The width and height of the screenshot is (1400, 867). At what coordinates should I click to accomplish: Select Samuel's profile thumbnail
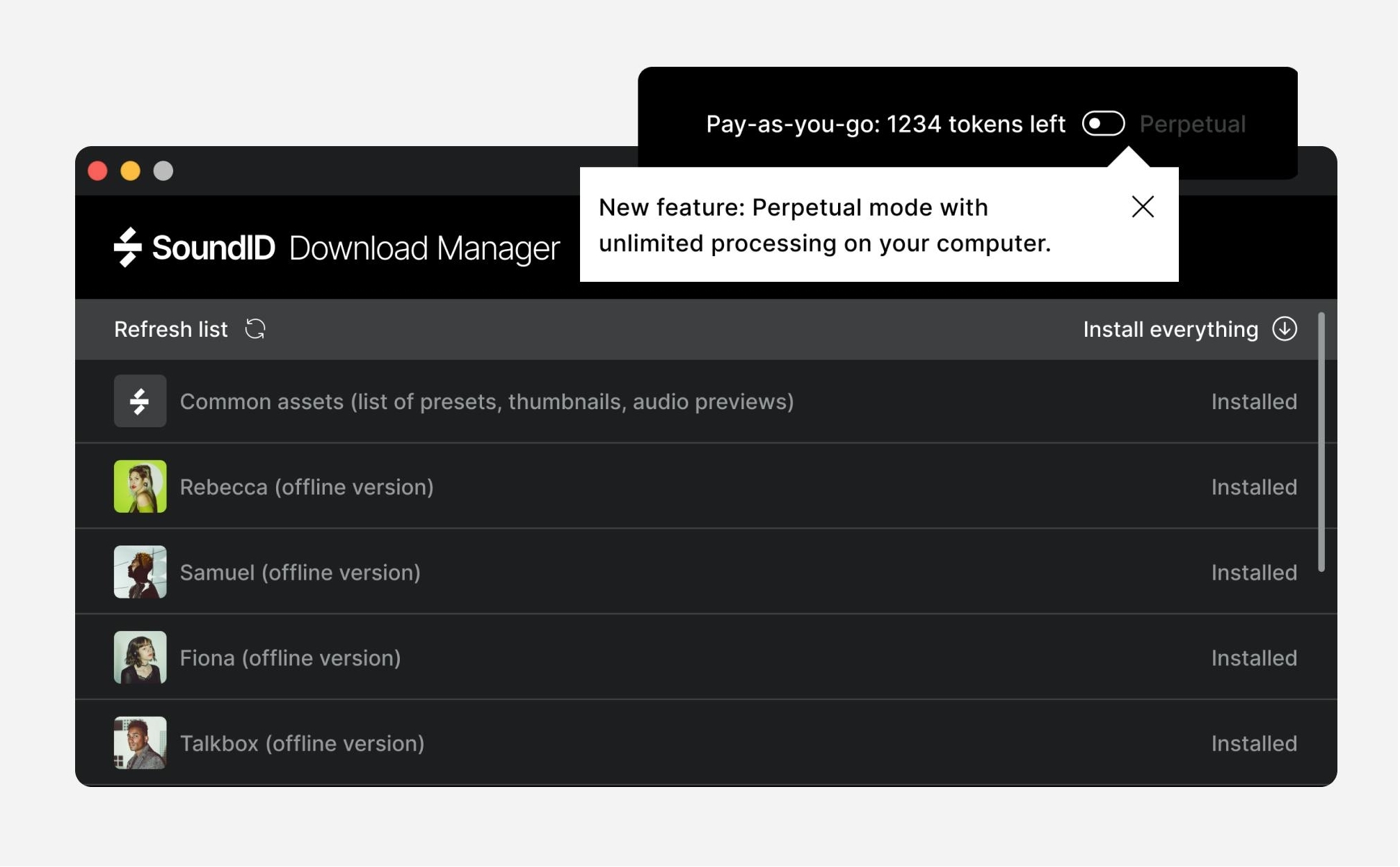140,572
